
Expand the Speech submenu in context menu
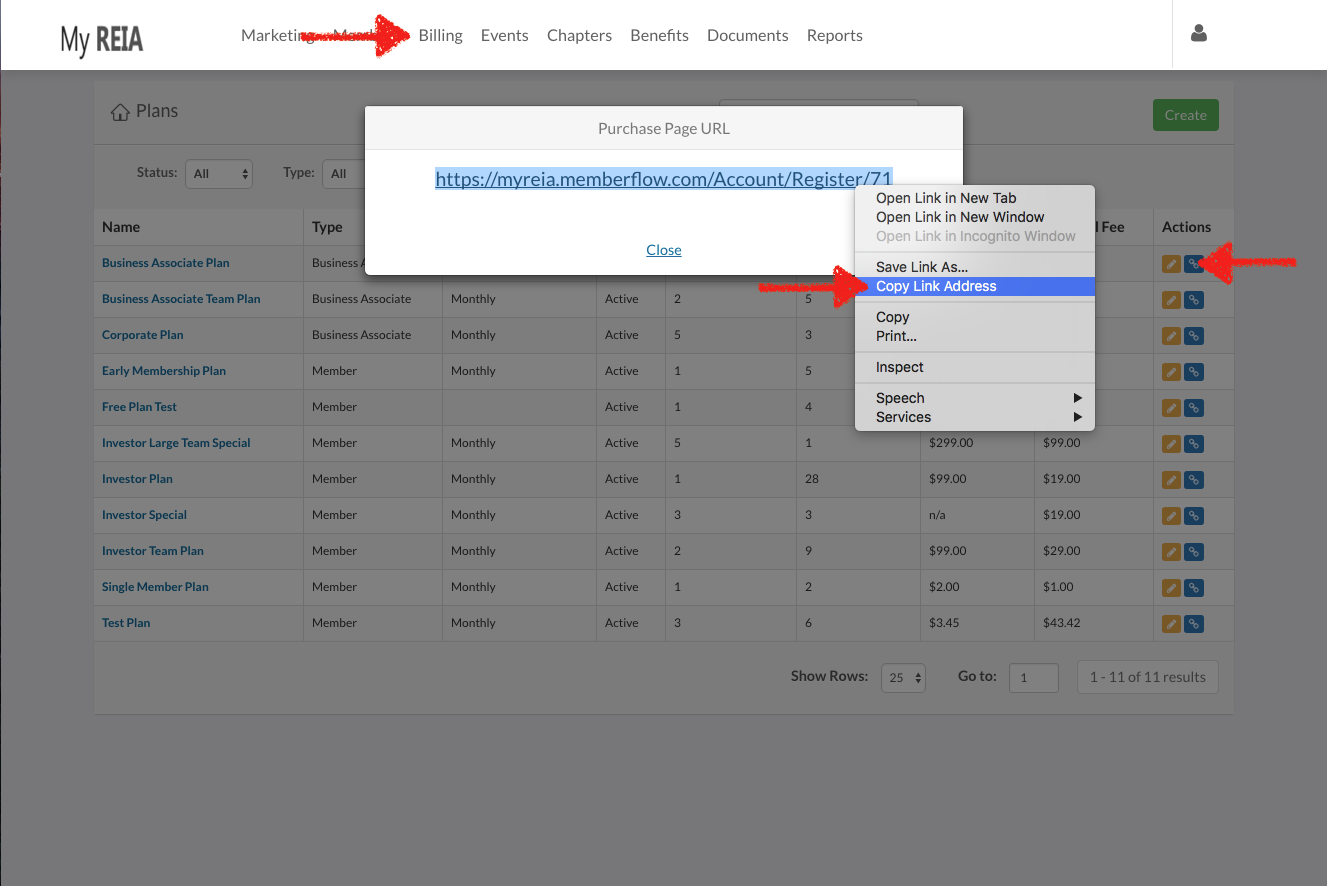point(975,398)
